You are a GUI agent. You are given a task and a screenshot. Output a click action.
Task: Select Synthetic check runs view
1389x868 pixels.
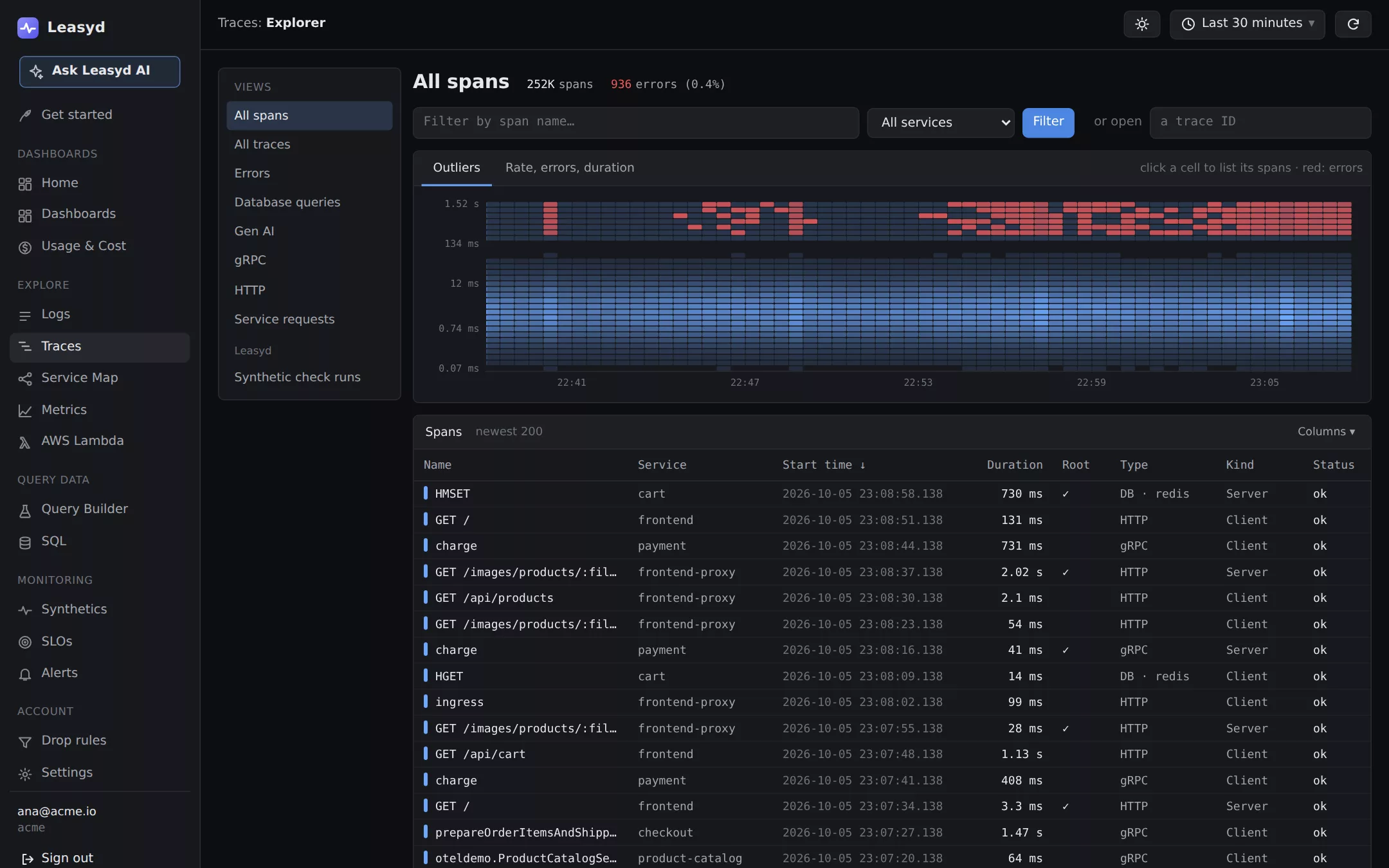click(309, 377)
